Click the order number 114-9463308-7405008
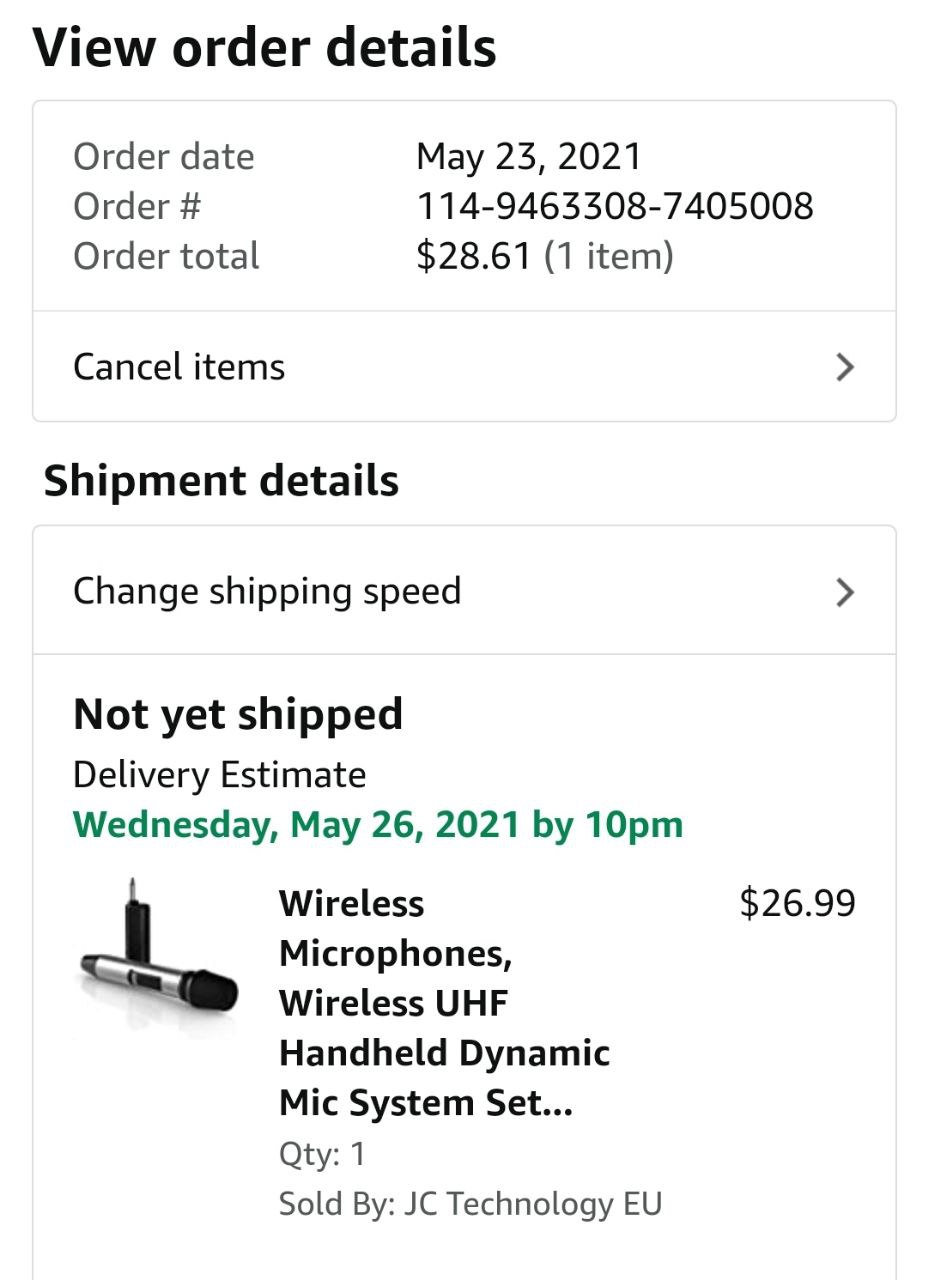The image size is (927, 1280). (x=614, y=207)
